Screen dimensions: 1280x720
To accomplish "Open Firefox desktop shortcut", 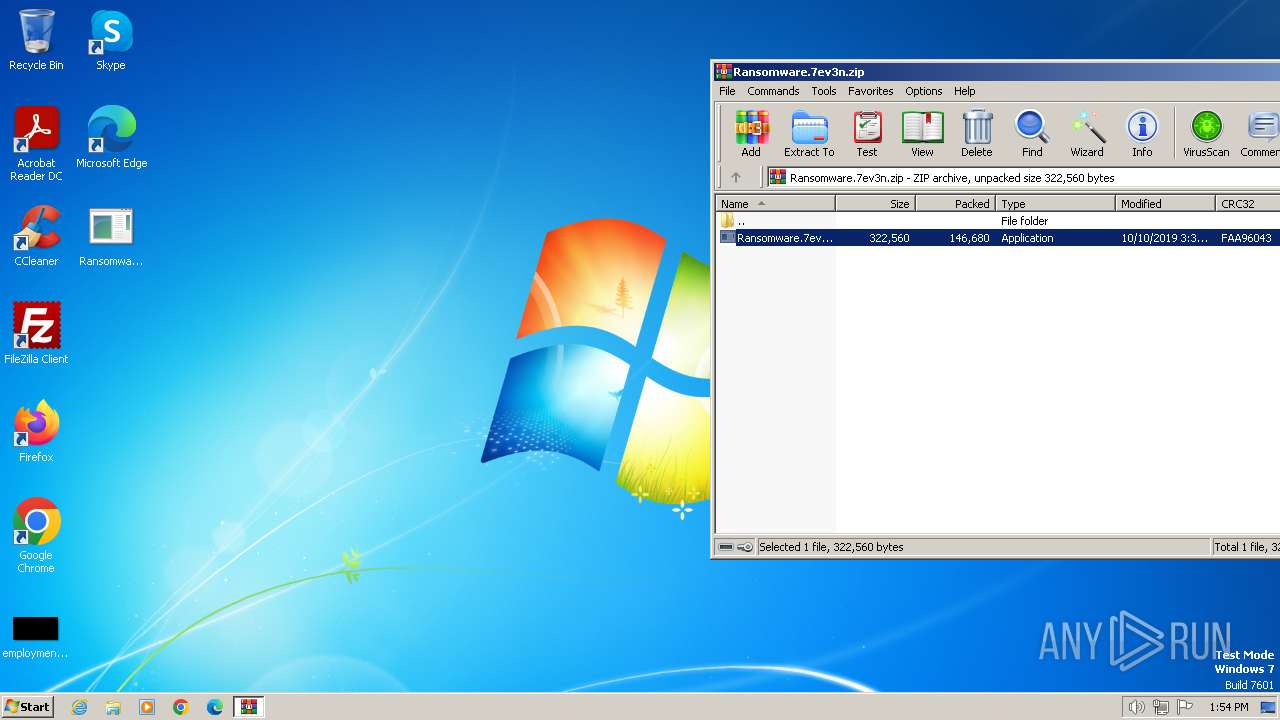I will [x=36, y=432].
